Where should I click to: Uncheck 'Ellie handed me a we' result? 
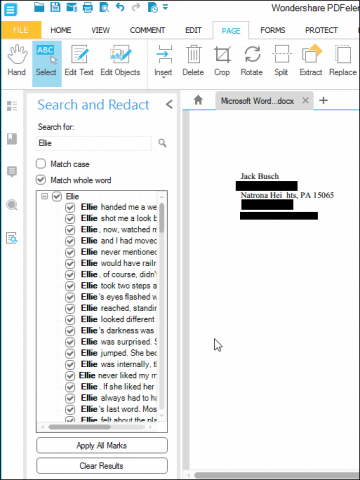(70, 207)
